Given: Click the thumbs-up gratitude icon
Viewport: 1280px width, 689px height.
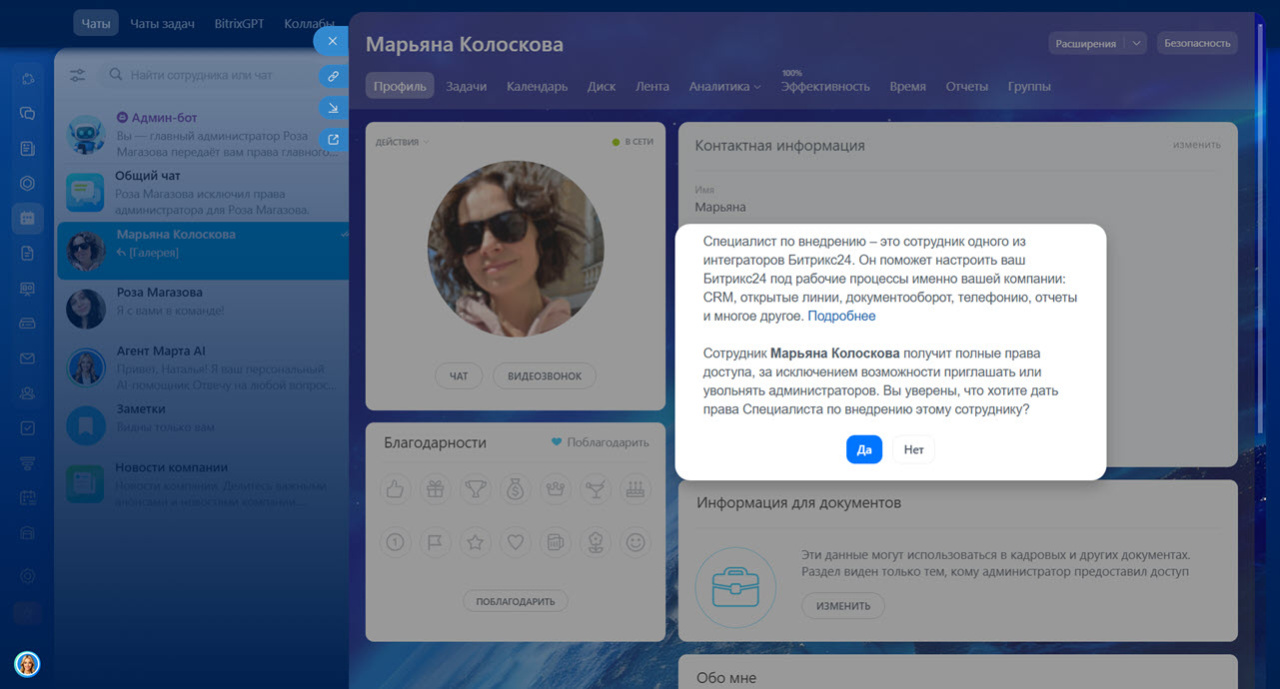Looking at the screenshot, I should [396, 489].
